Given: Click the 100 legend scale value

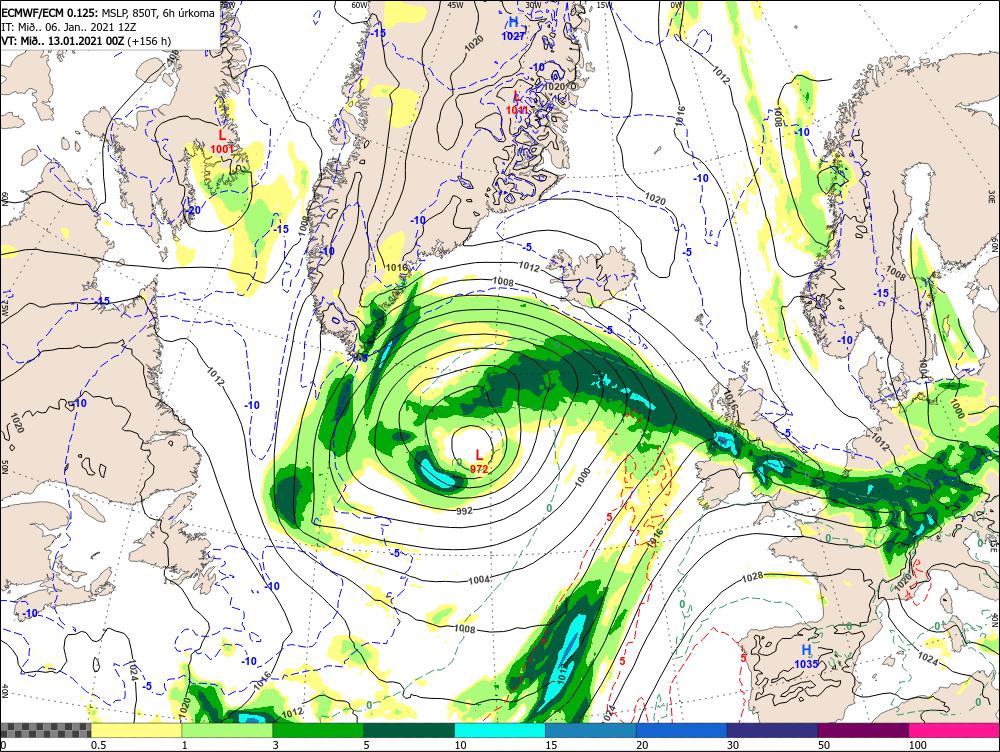Looking at the screenshot, I should click(x=917, y=745).
